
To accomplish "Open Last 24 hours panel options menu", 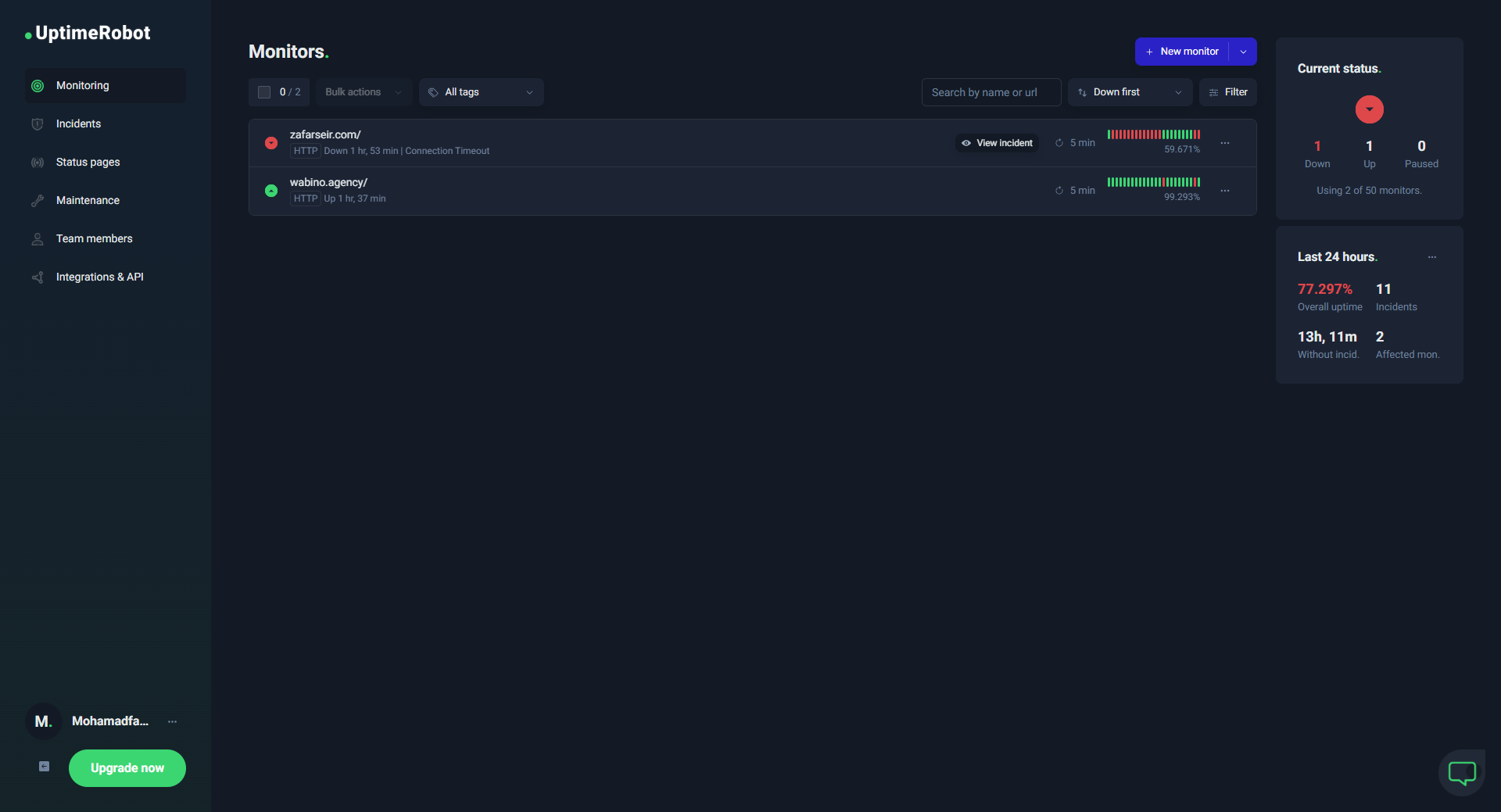I will click(1432, 257).
